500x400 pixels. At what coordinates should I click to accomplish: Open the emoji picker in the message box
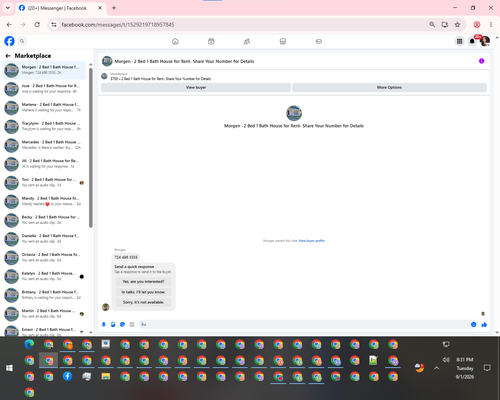click(473, 324)
